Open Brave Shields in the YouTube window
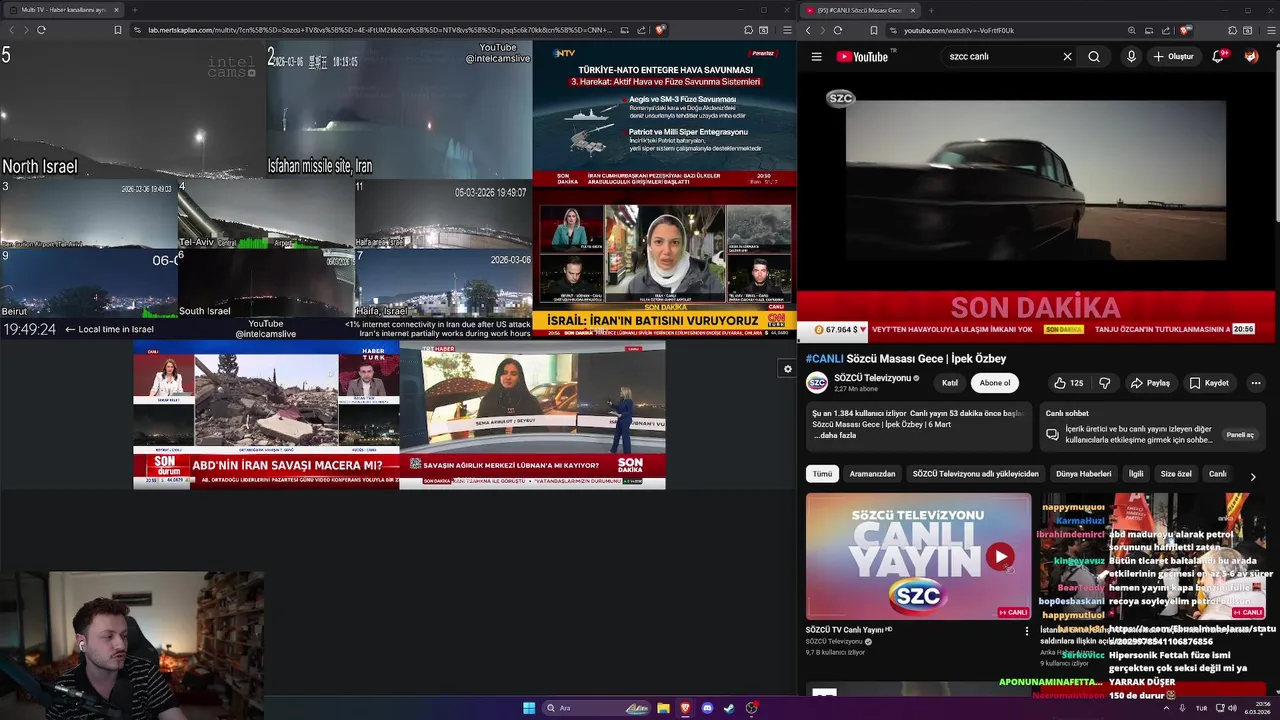Viewport: 1280px width, 720px height. (x=1185, y=30)
